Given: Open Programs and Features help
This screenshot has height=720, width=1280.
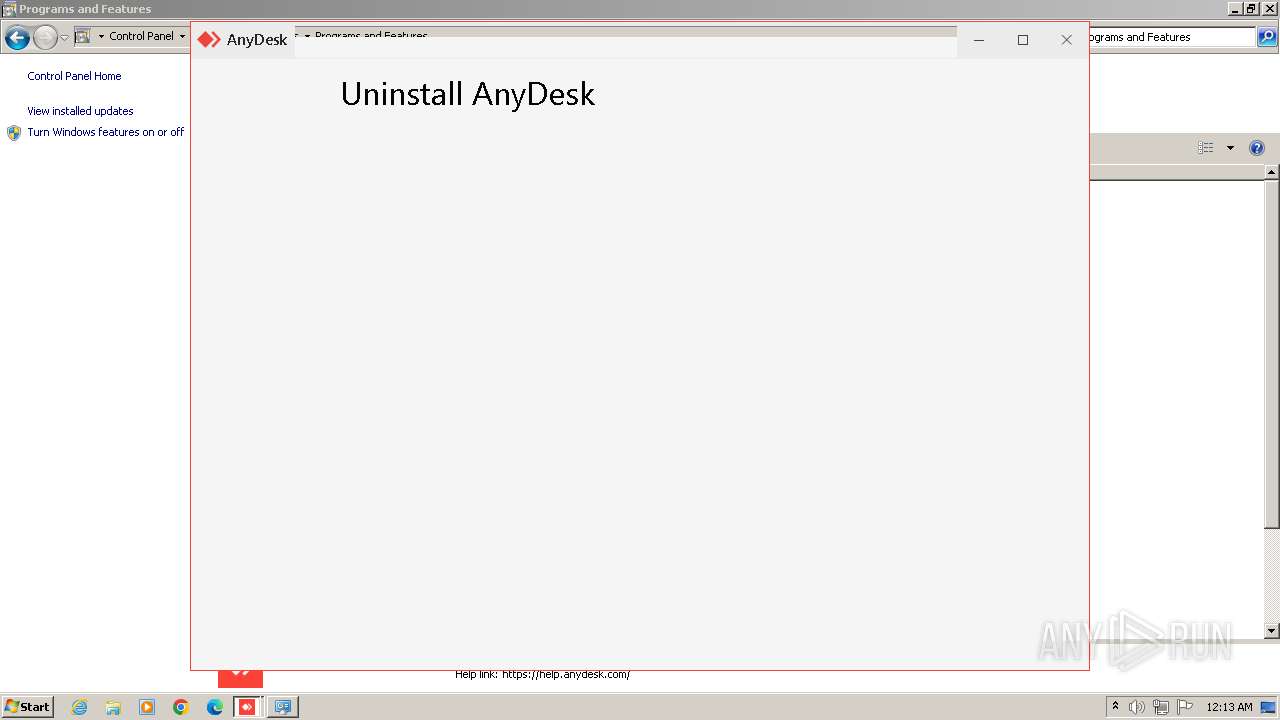Looking at the screenshot, I should [1257, 148].
